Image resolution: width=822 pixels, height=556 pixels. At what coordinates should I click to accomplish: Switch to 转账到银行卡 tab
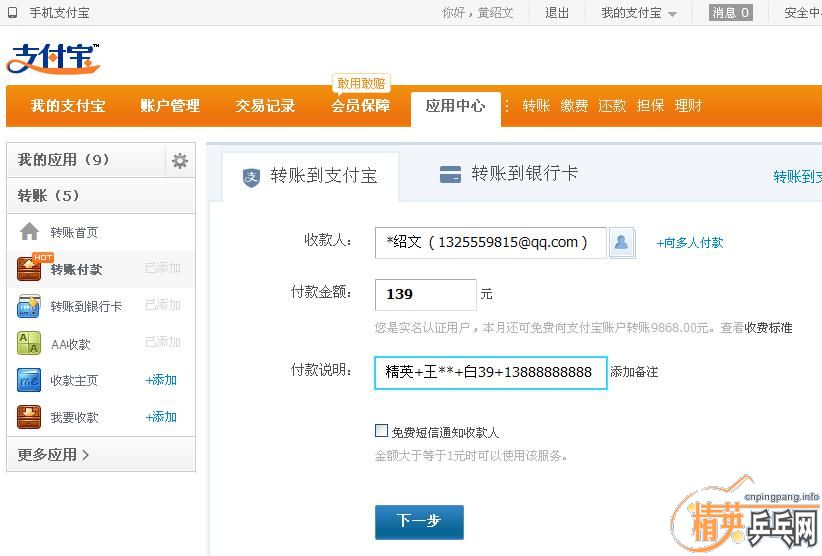[x=509, y=174]
